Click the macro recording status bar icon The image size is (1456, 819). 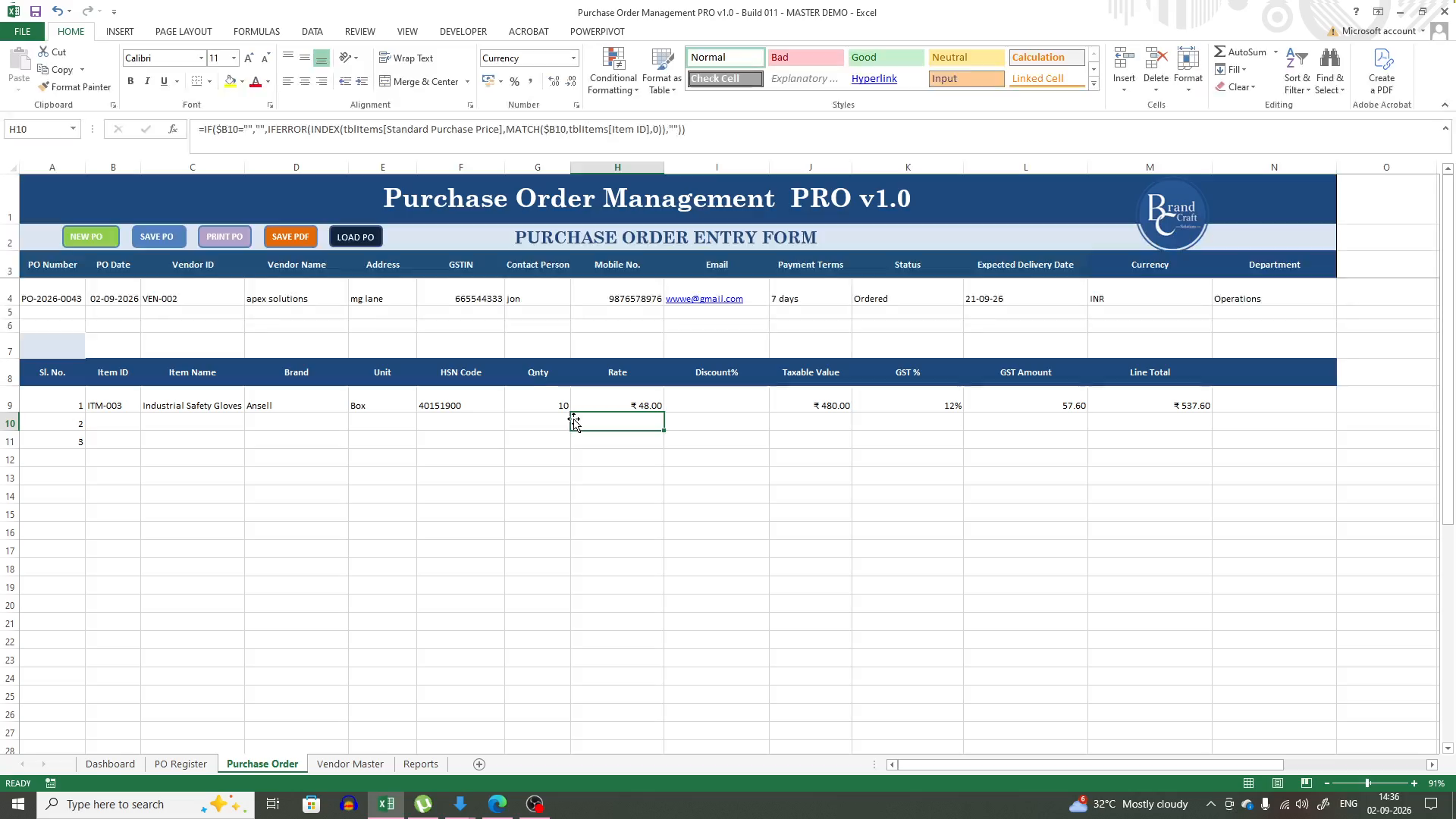tap(50, 783)
